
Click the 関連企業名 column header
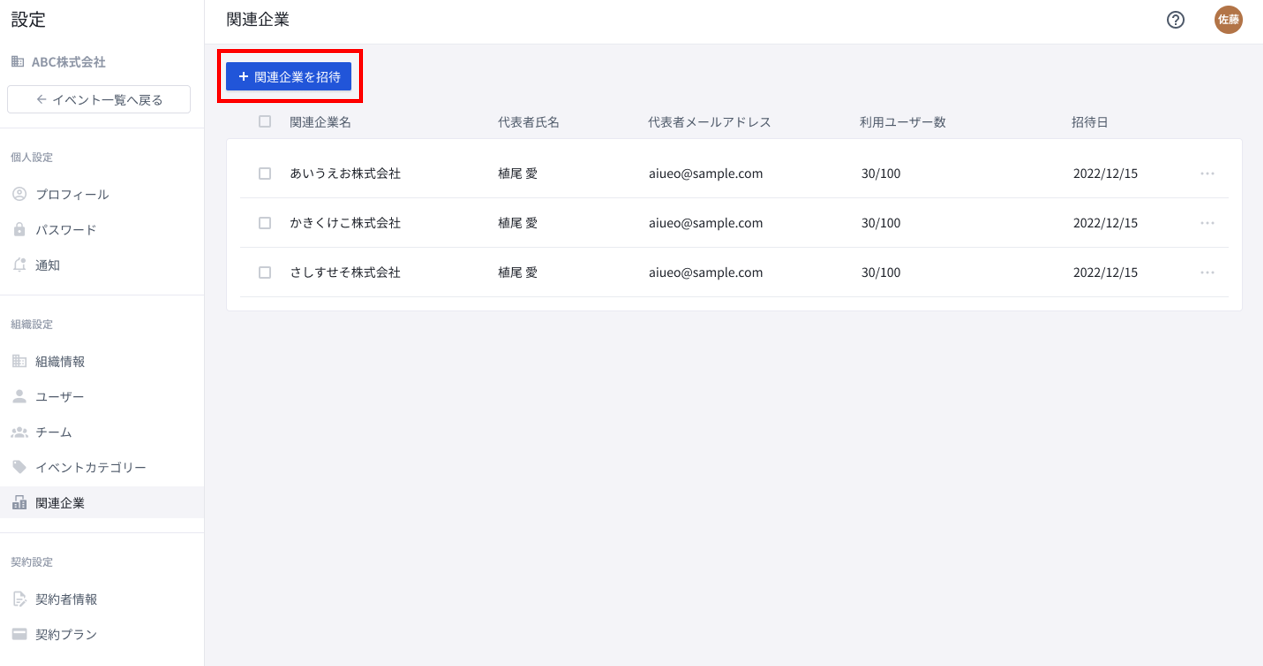click(x=320, y=122)
